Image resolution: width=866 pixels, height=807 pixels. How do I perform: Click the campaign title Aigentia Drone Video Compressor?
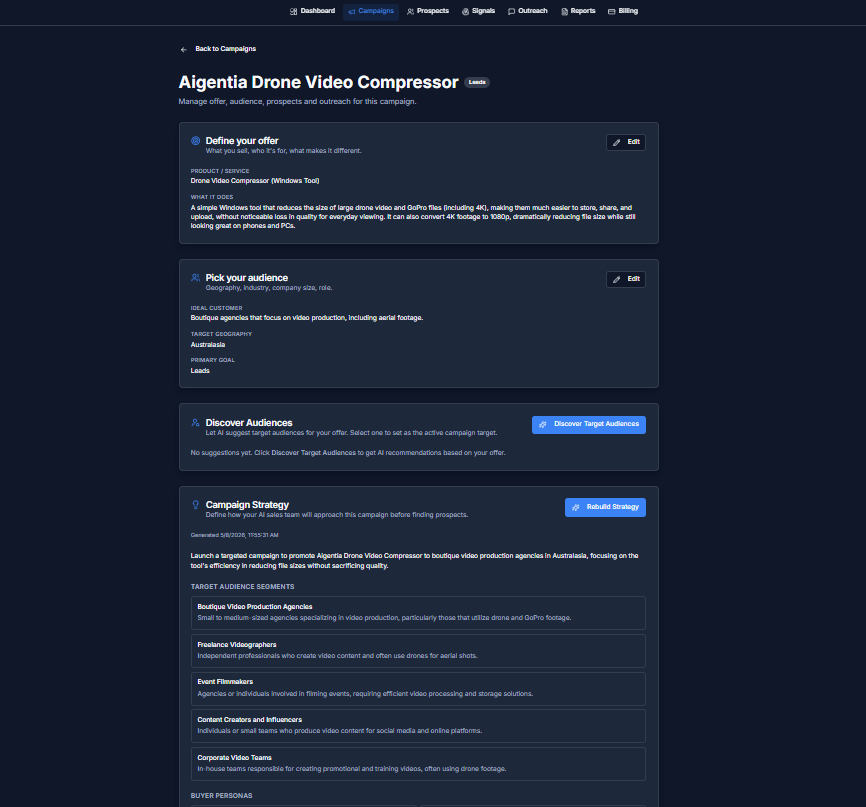pos(318,82)
